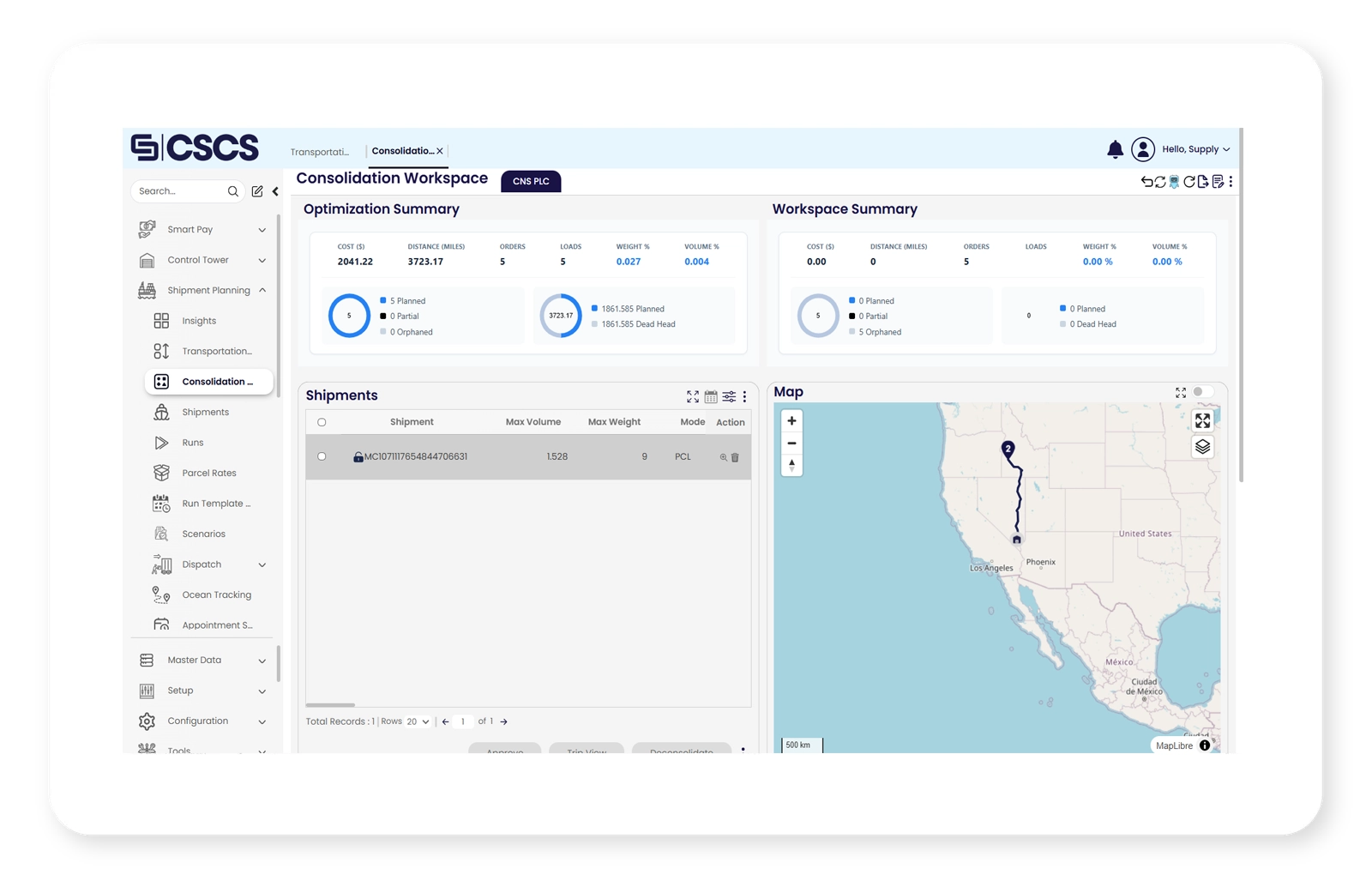Delete shipment using the trash icon

click(x=735, y=458)
